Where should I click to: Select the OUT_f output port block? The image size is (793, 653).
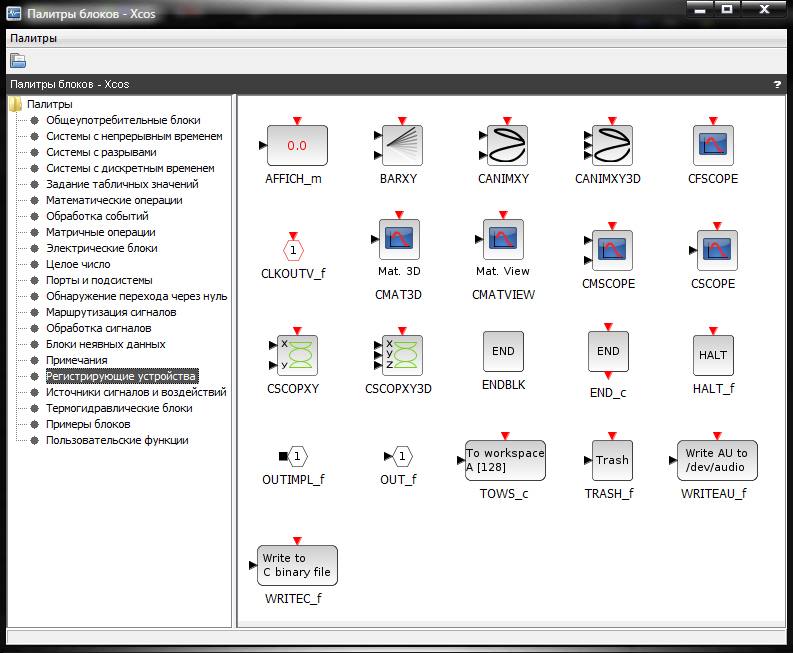coord(399,456)
